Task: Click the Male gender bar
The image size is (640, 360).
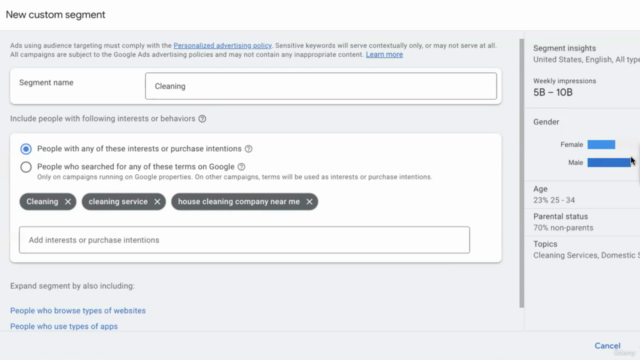Action: [x=609, y=162]
